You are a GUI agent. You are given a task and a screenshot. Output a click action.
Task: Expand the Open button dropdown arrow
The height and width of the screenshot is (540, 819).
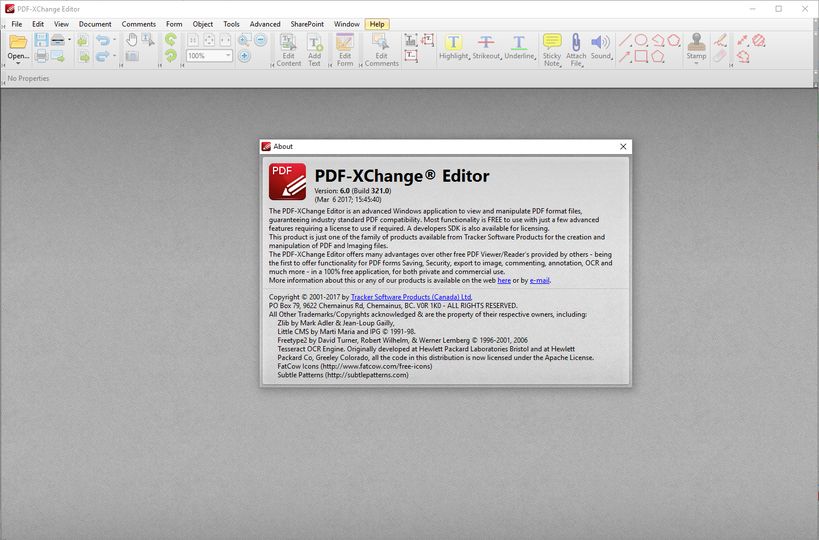tap(18, 63)
